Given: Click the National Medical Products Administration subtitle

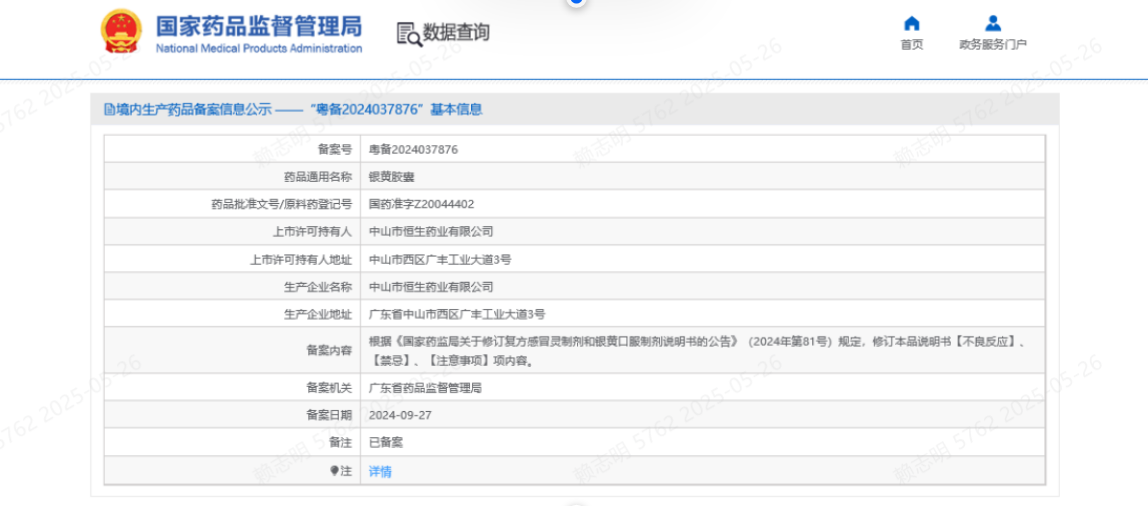Looking at the screenshot, I should [258, 49].
